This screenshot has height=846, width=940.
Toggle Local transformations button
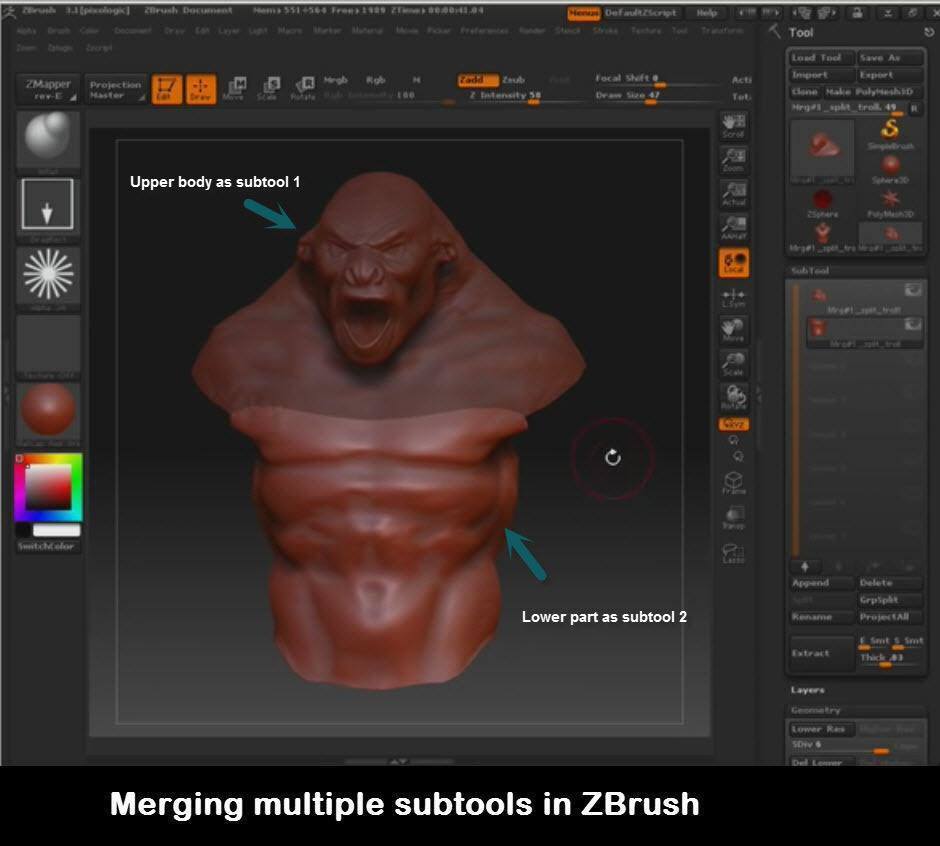click(734, 263)
